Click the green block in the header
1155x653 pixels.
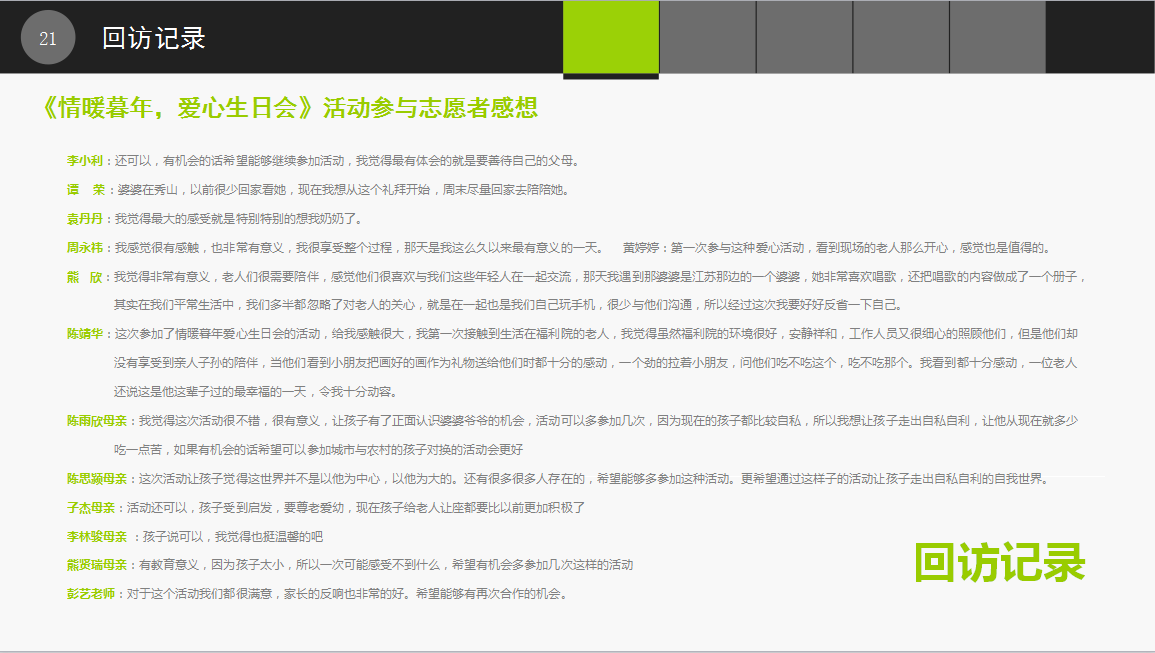[611, 37]
